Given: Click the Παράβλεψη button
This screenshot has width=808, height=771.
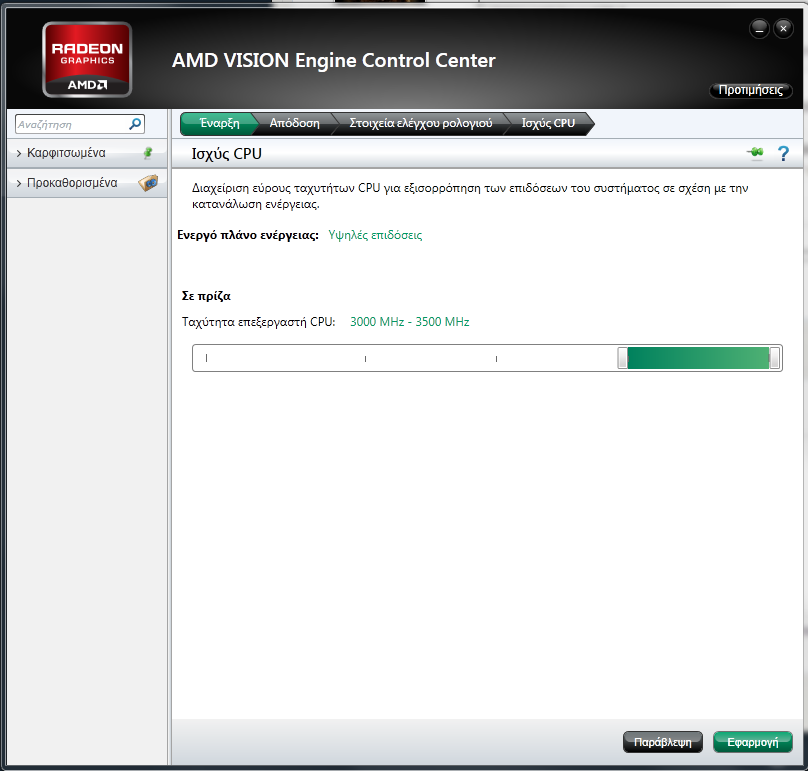Looking at the screenshot, I should point(663,742).
